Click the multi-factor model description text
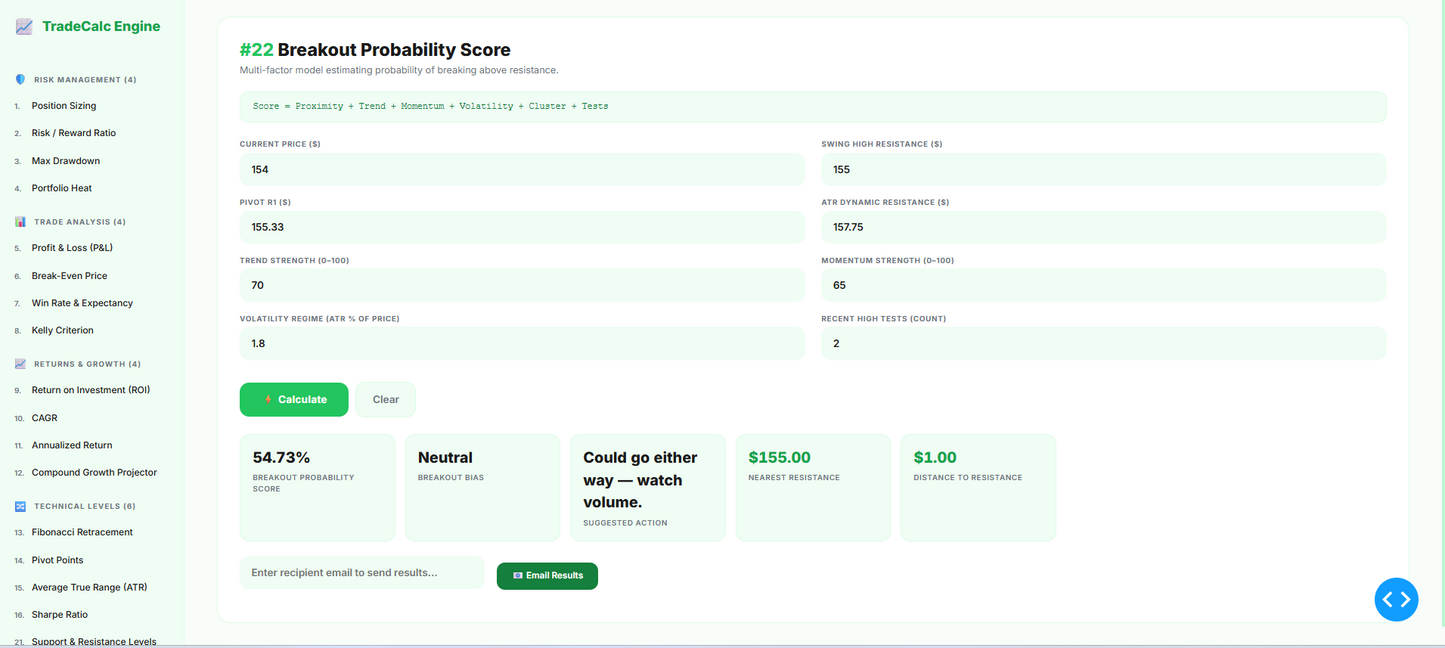 click(399, 70)
